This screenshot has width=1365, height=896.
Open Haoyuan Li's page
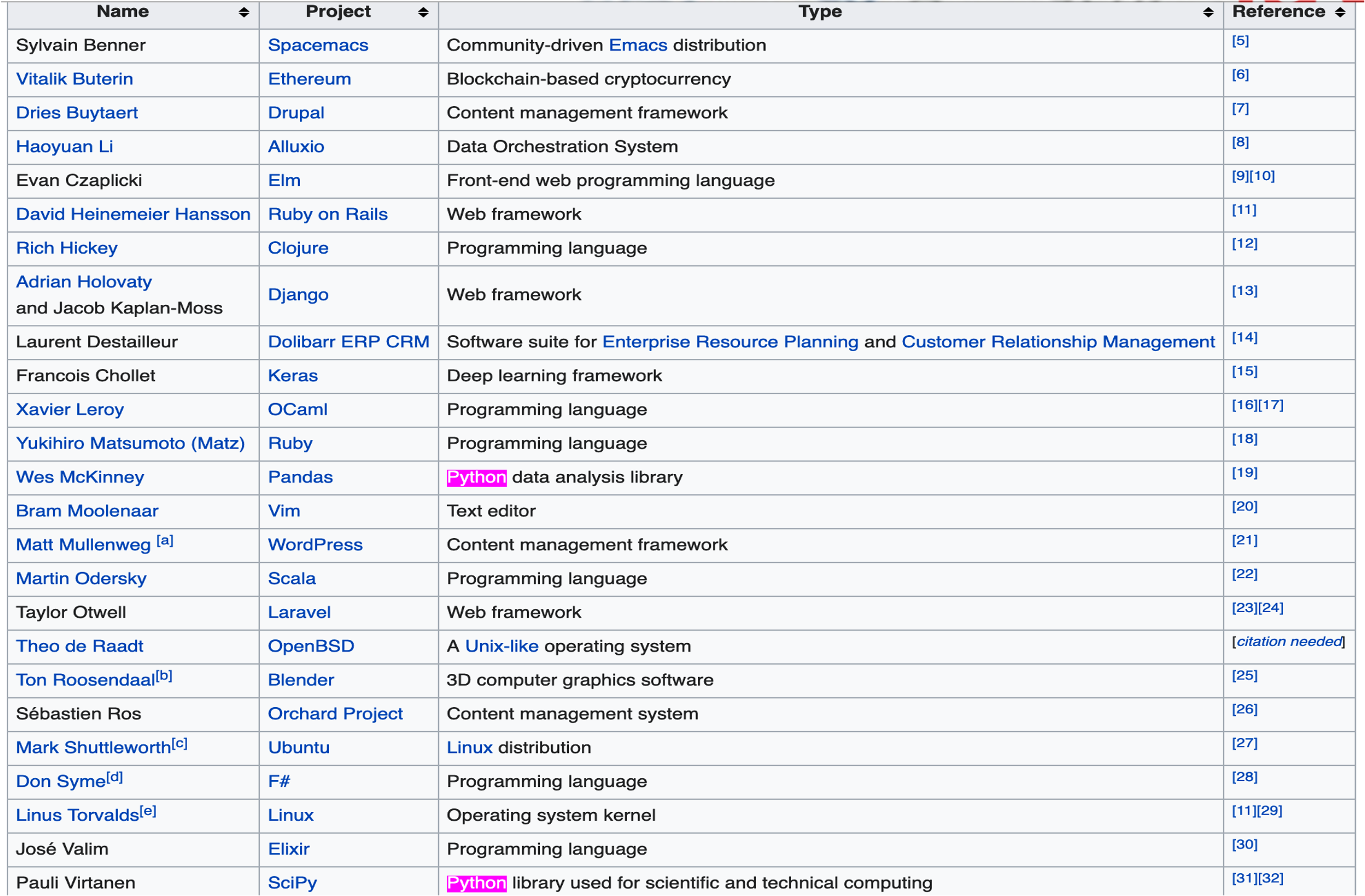pos(64,147)
